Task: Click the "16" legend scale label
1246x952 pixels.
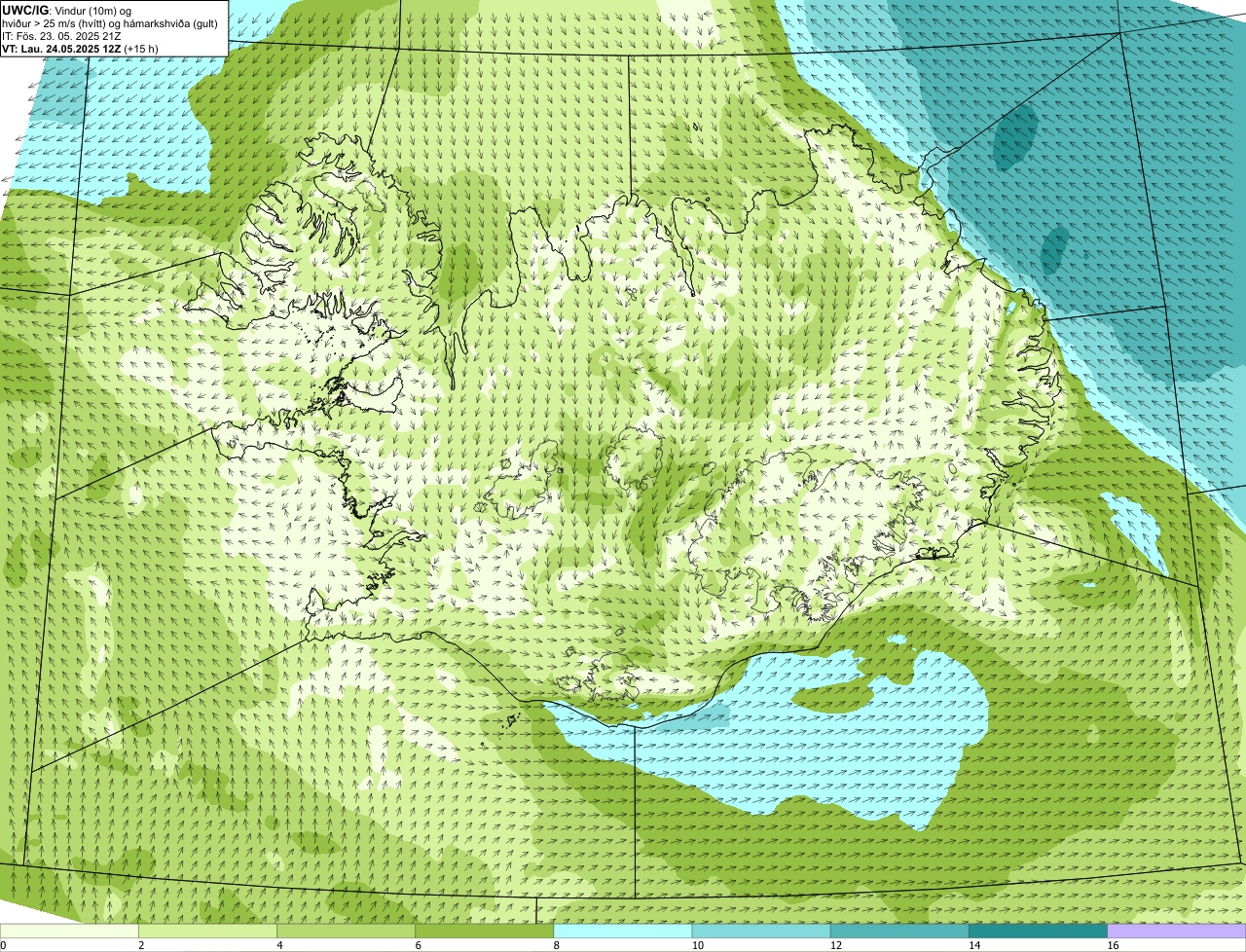Action: (x=1113, y=945)
